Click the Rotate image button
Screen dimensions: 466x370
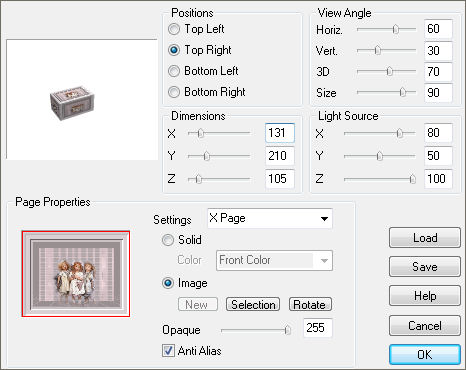[x=310, y=304]
